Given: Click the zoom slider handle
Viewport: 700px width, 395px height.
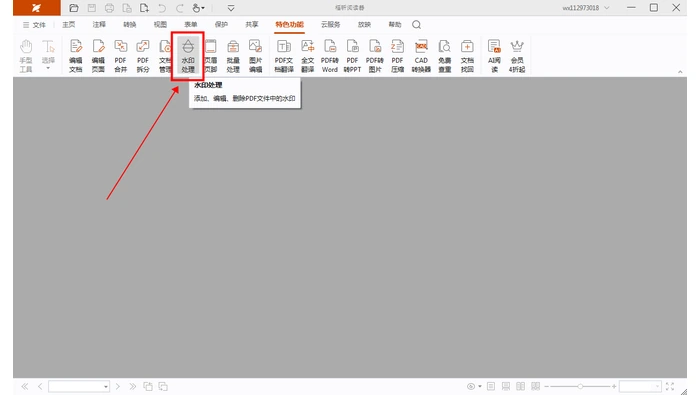Looking at the screenshot, I should (580, 387).
